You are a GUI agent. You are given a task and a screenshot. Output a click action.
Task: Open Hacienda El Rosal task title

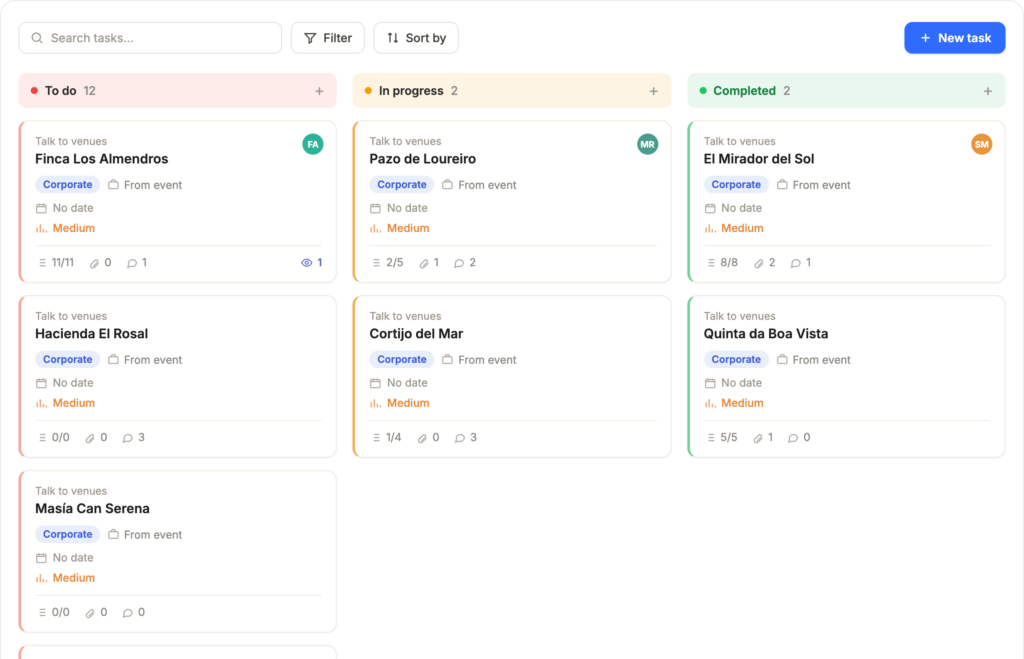tap(91, 334)
